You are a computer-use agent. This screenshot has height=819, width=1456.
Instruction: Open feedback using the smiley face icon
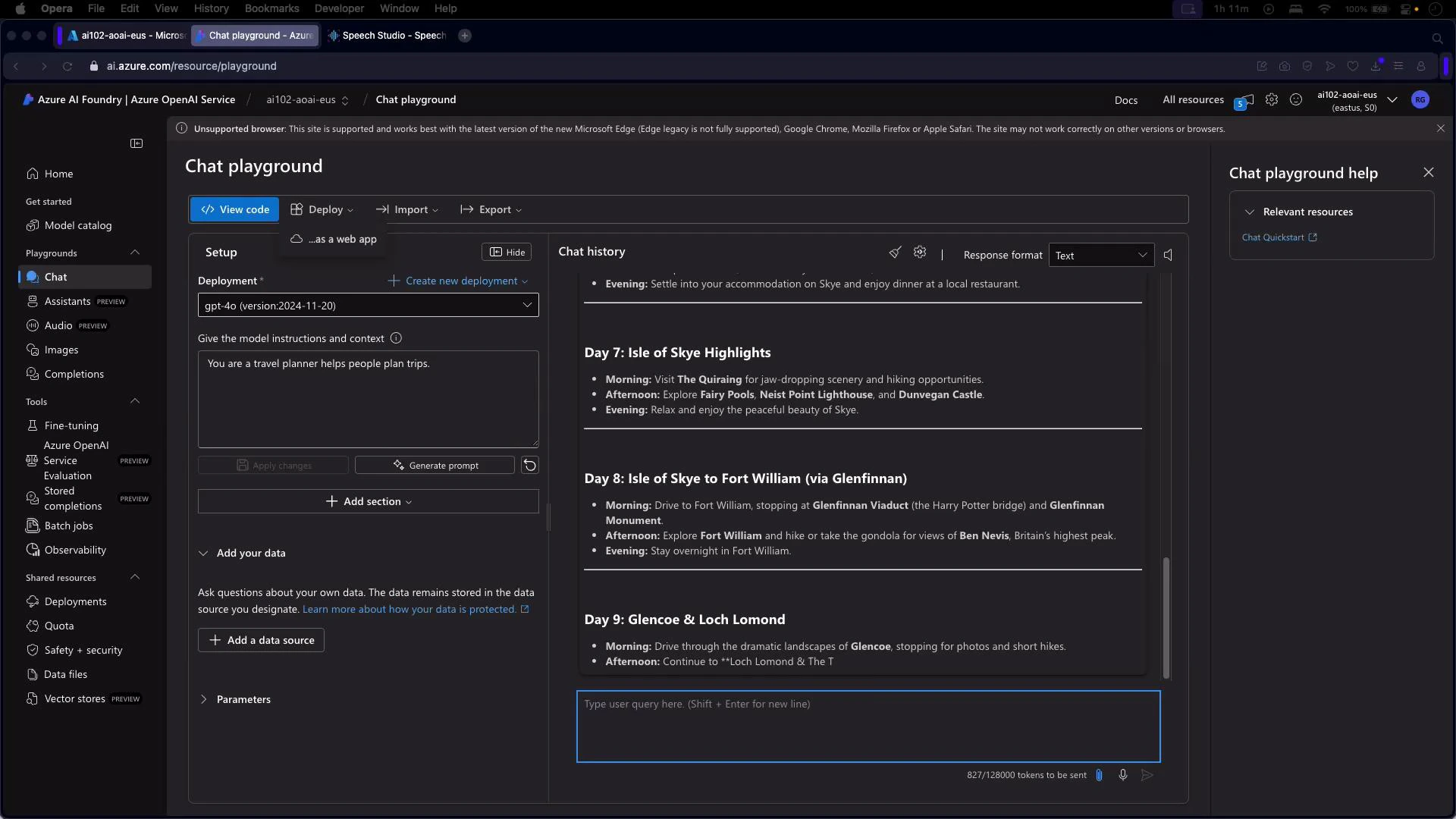pos(1297,99)
